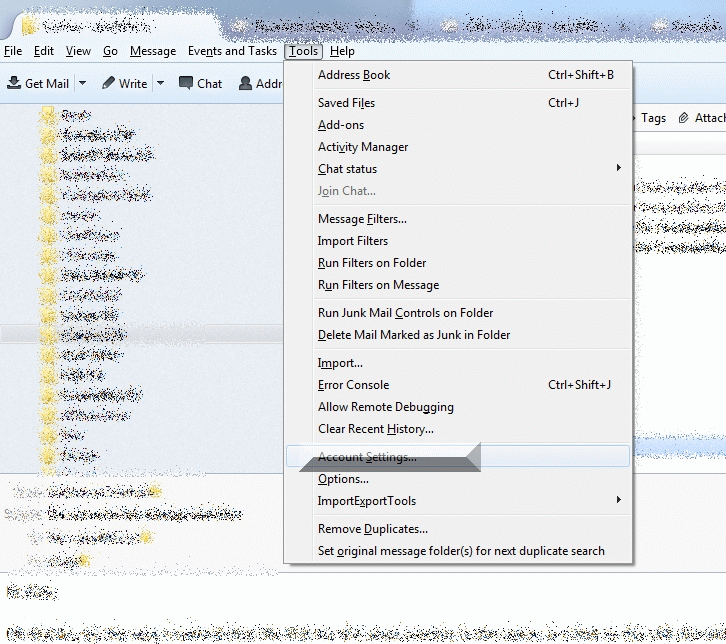Choose Add-ons from the Tools menu

458,125
